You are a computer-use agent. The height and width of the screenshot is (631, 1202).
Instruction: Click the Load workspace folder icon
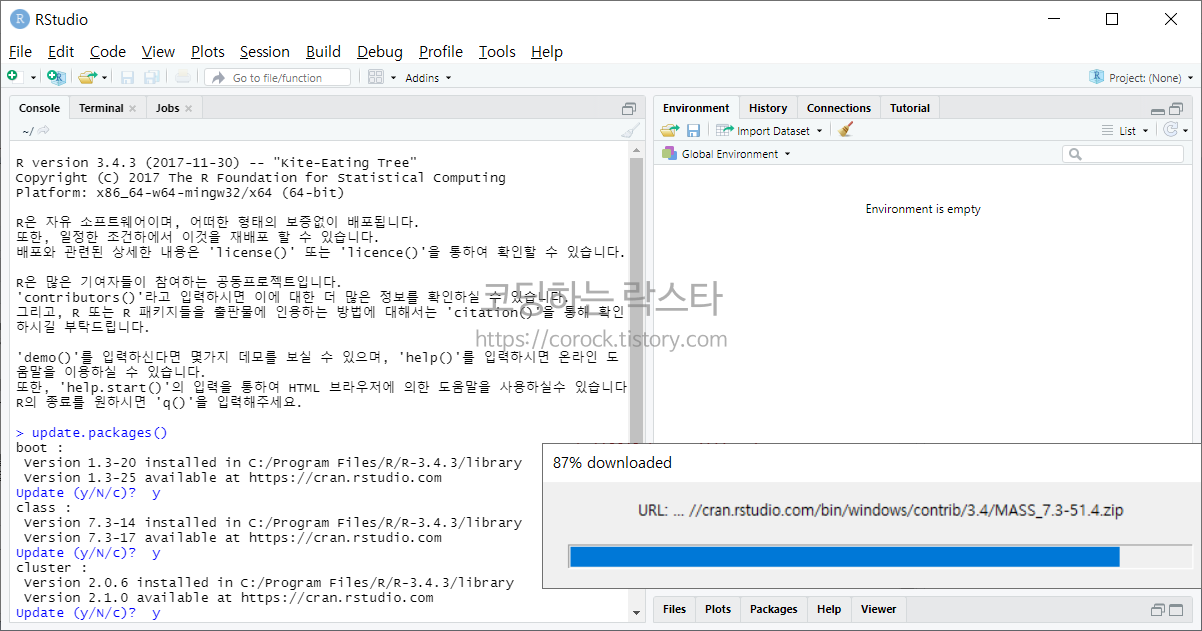670,130
